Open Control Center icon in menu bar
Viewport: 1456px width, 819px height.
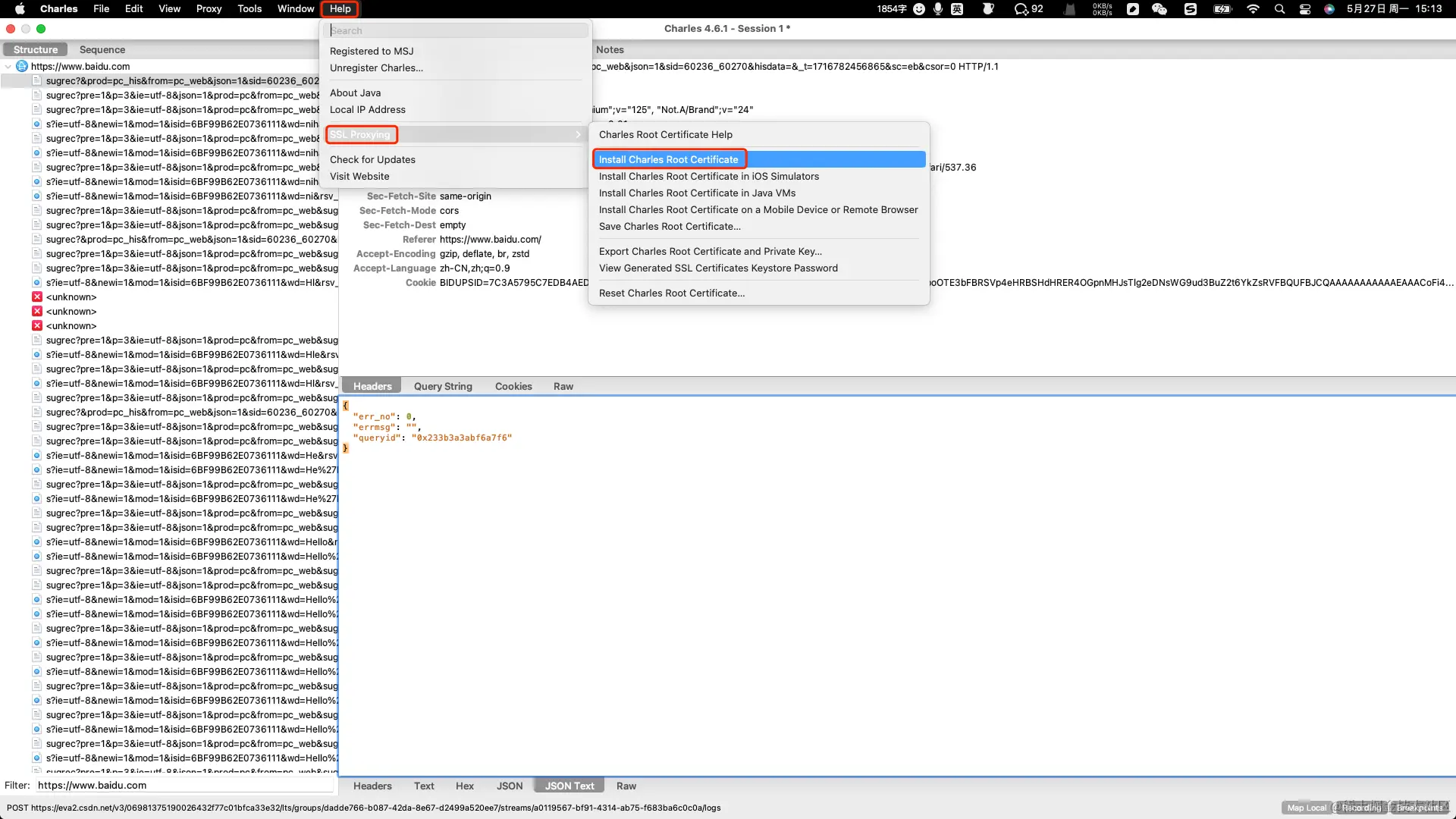(1304, 9)
